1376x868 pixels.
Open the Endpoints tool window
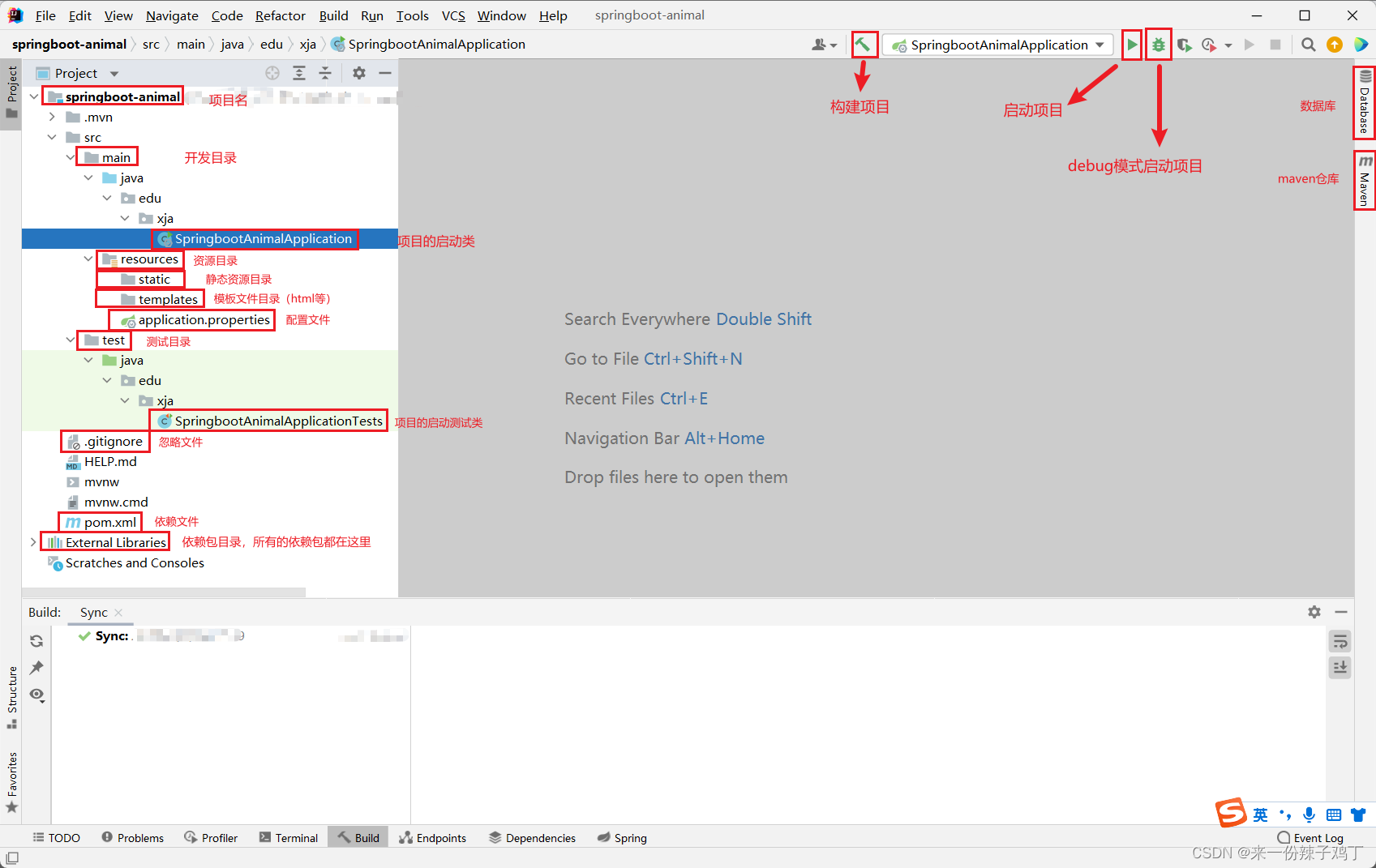coord(433,837)
